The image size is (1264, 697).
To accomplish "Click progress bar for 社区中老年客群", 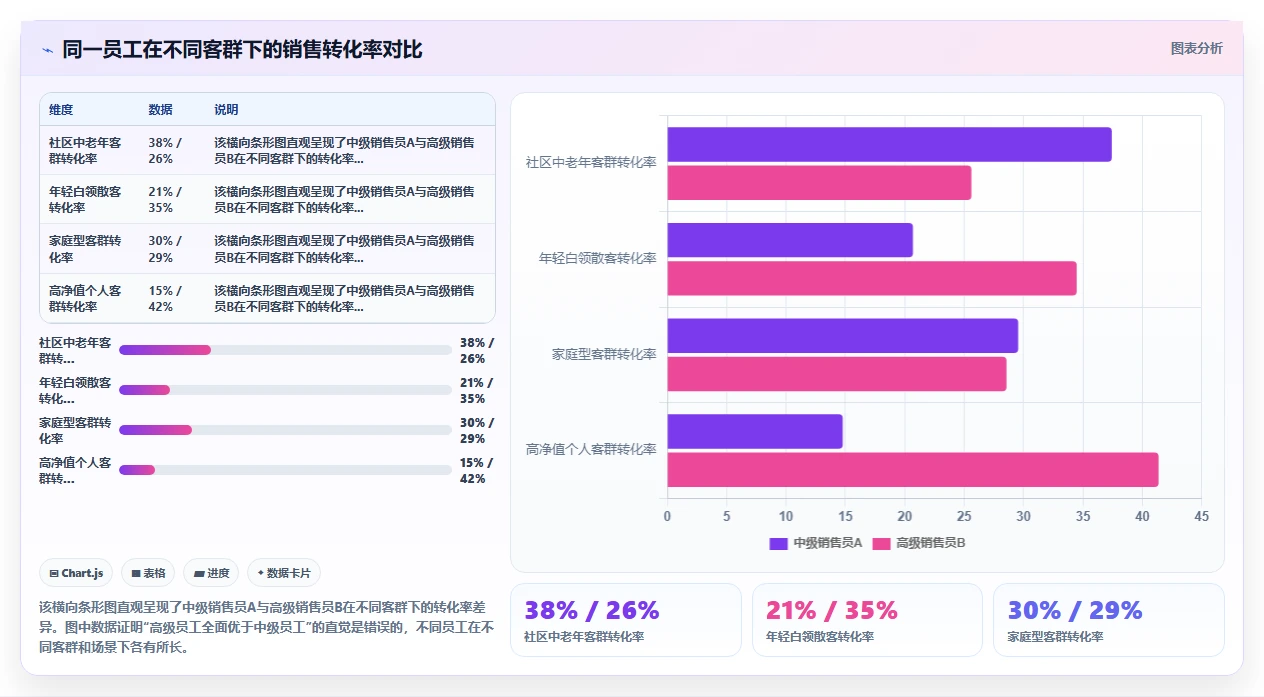I will (x=285, y=350).
